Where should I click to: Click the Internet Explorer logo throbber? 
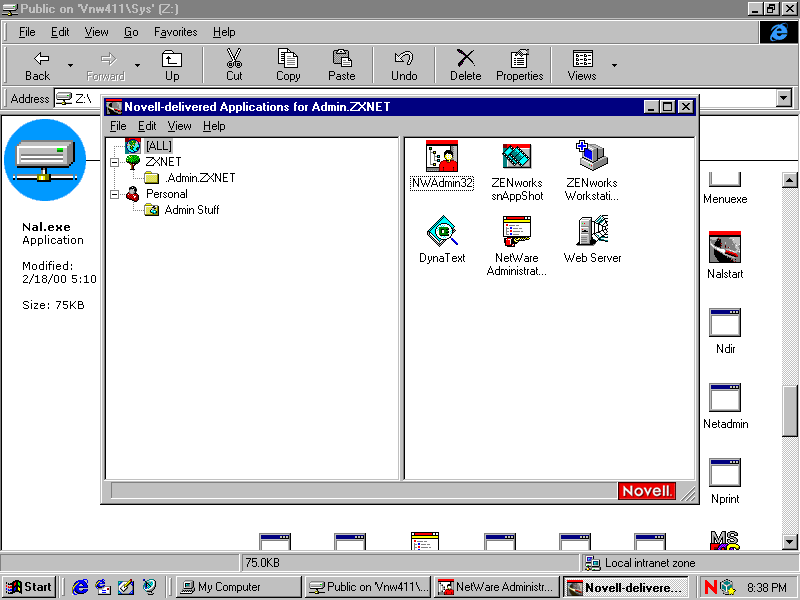tap(778, 32)
